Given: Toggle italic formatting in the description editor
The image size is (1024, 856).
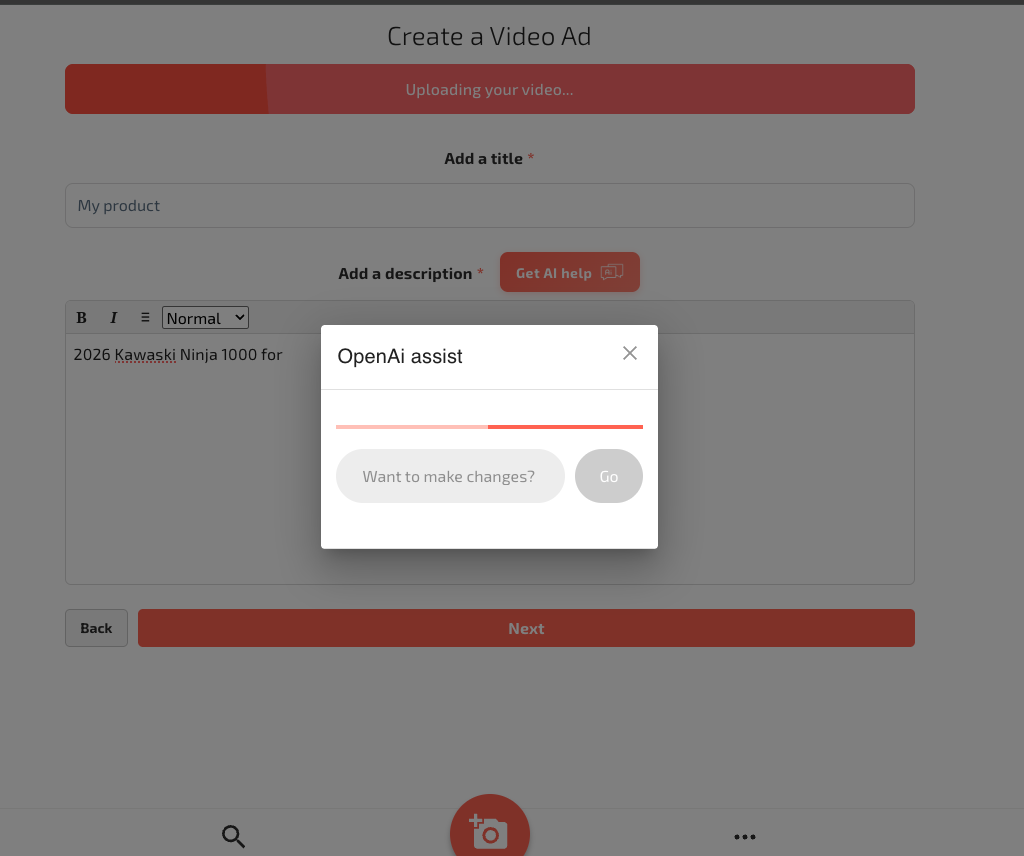Looking at the screenshot, I should point(113,318).
